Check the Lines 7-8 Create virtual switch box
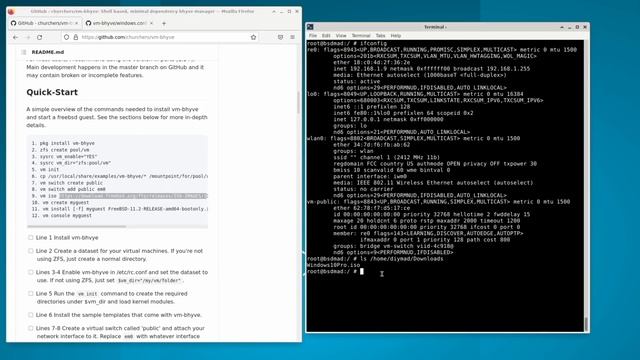The height and width of the screenshot is (360, 640). (x=31, y=328)
